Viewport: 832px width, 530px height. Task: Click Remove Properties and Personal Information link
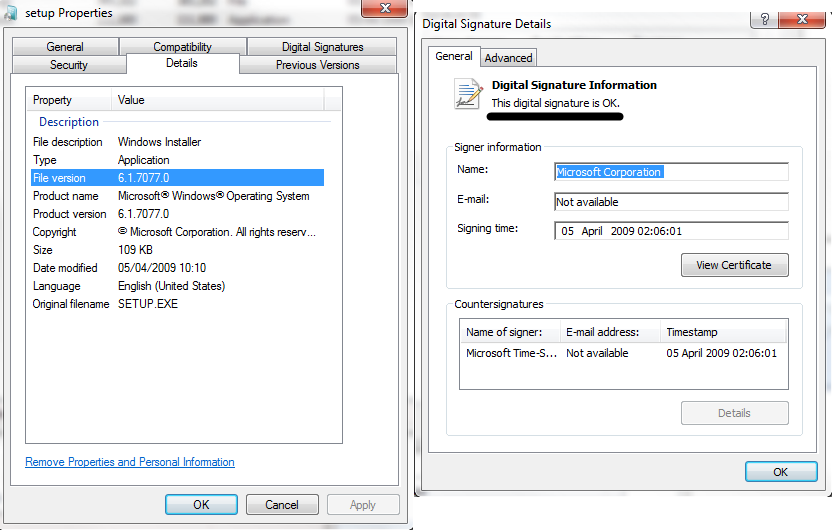click(130, 462)
